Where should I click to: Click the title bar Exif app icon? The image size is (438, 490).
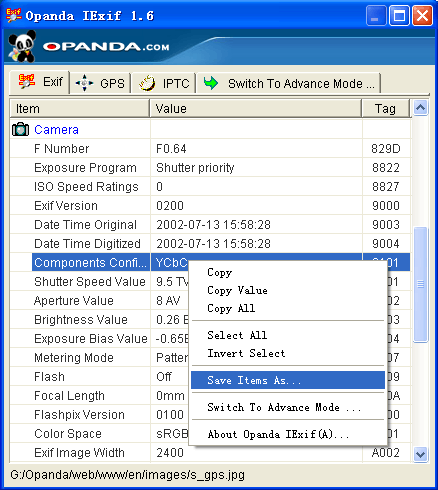[13, 15]
